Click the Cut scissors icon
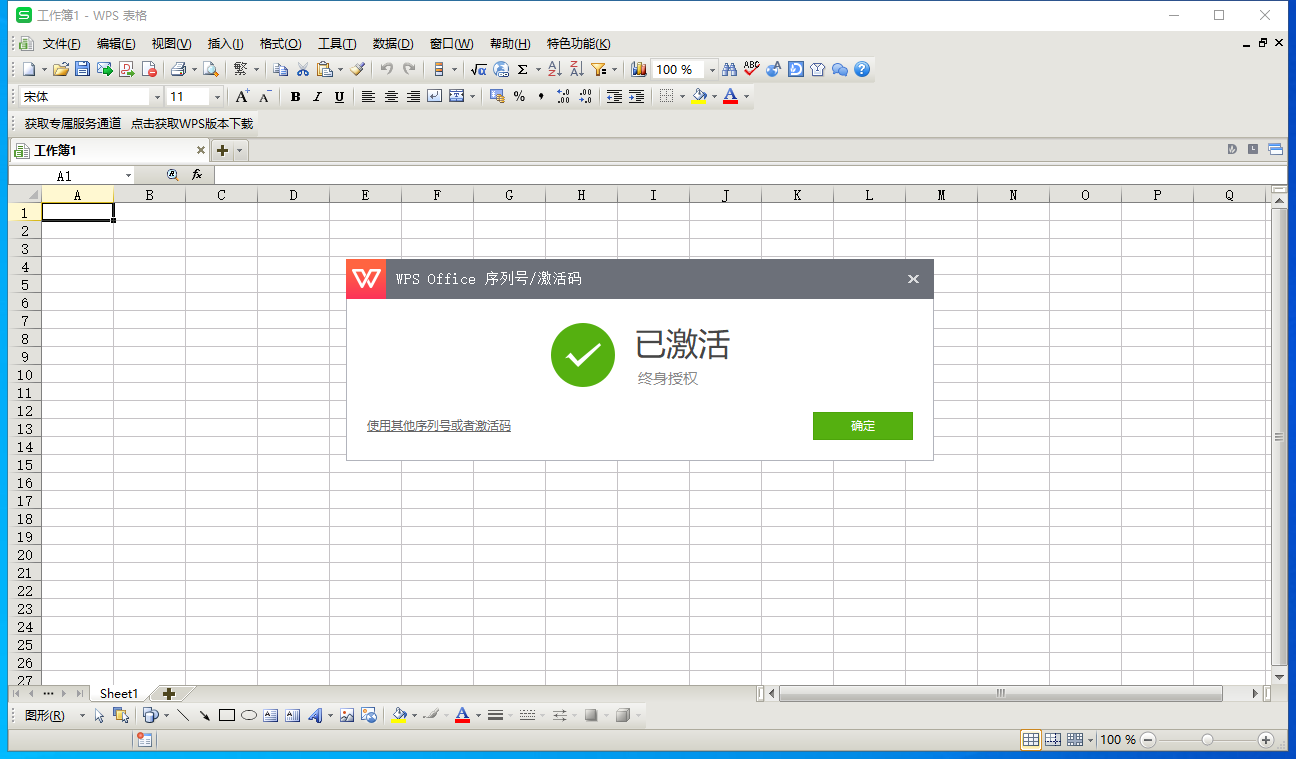1296x759 pixels. (x=303, y=69)
